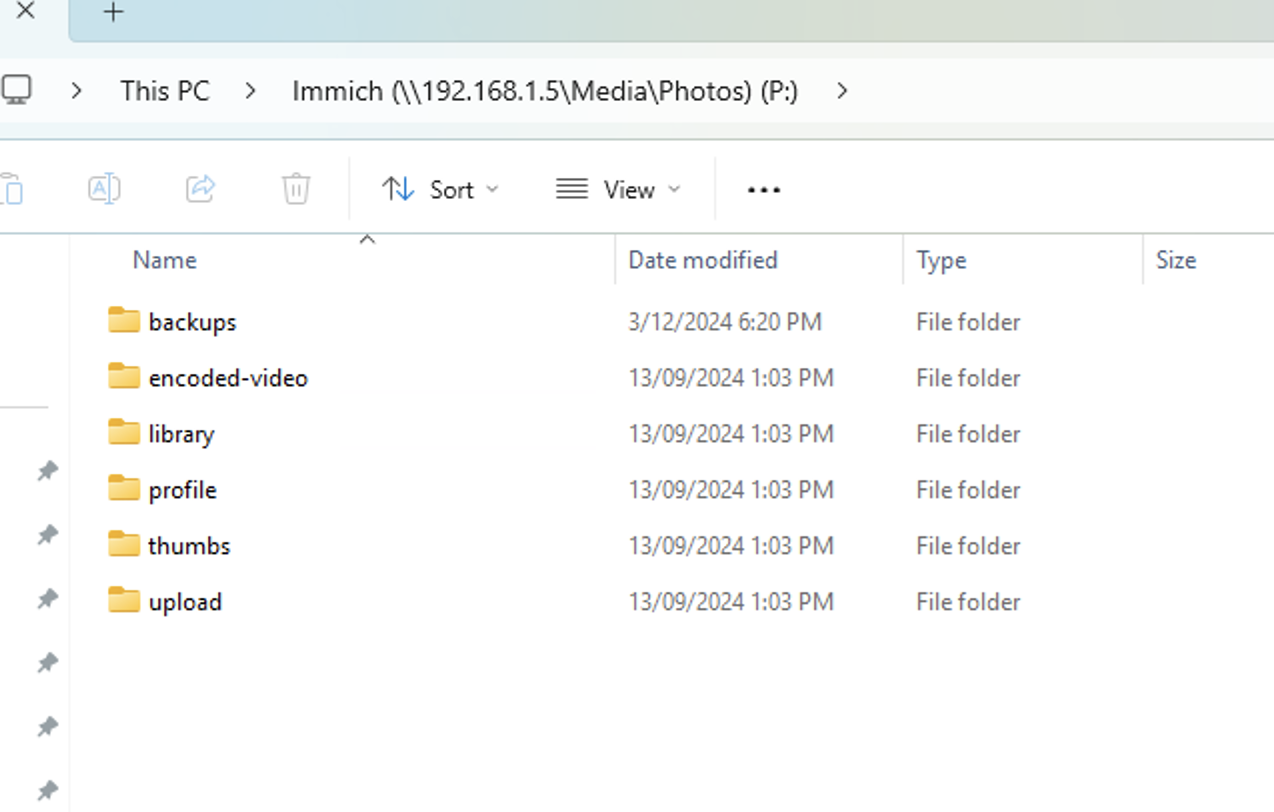Viewport: 1274px width, 812px height.
Task: Click date modified of encoded-video row
Action: pyautogui.click(x=731, y=378)
